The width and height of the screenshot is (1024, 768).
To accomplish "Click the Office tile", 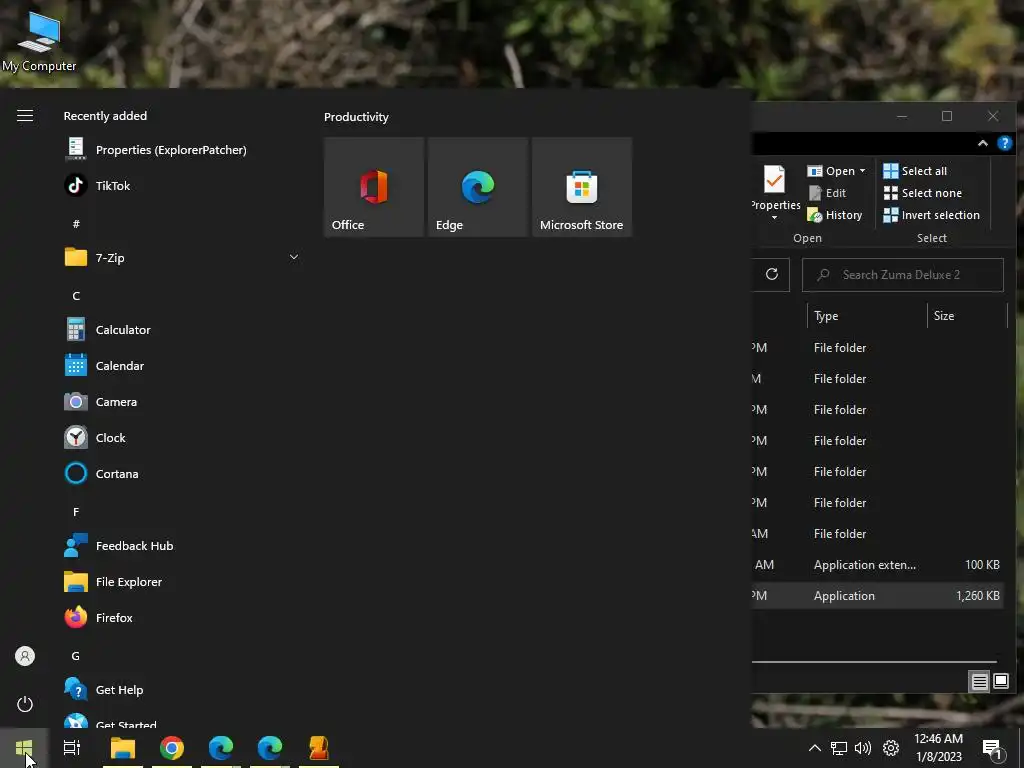I will pyautogui.click(x=374, y=187).
